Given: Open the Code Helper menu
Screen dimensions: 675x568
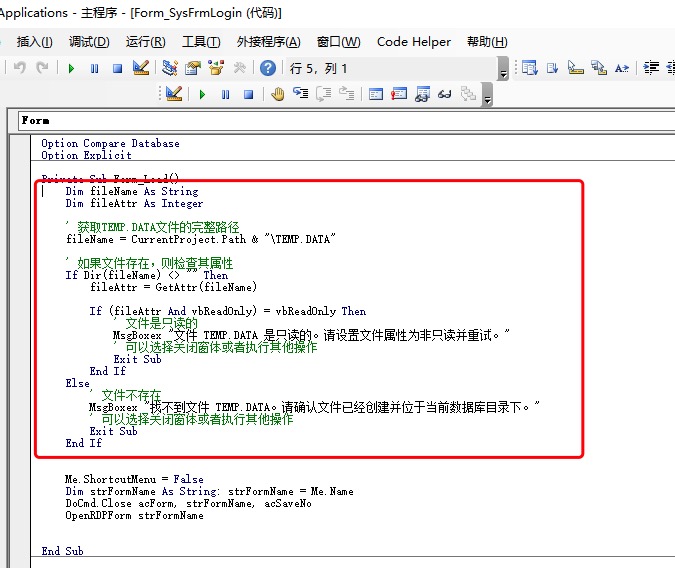Looking at the screenshot, I should (414, 42).
